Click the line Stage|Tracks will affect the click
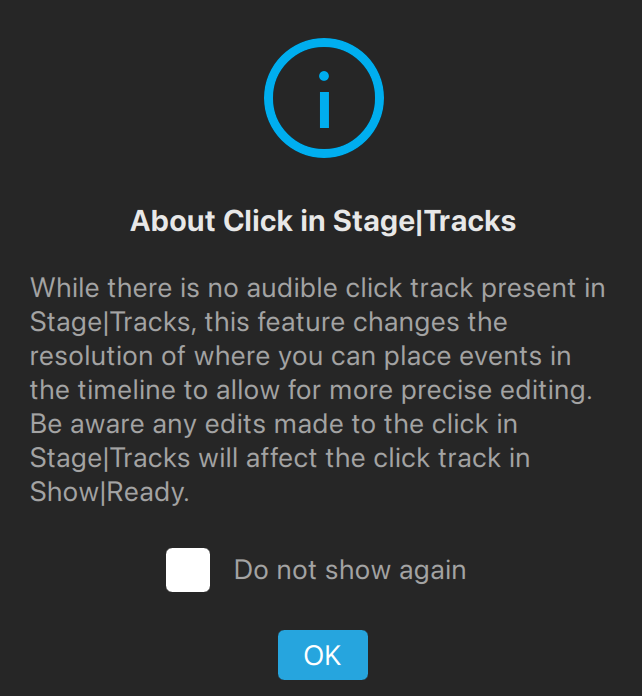642x696 pixels. [x=280, y=458]
